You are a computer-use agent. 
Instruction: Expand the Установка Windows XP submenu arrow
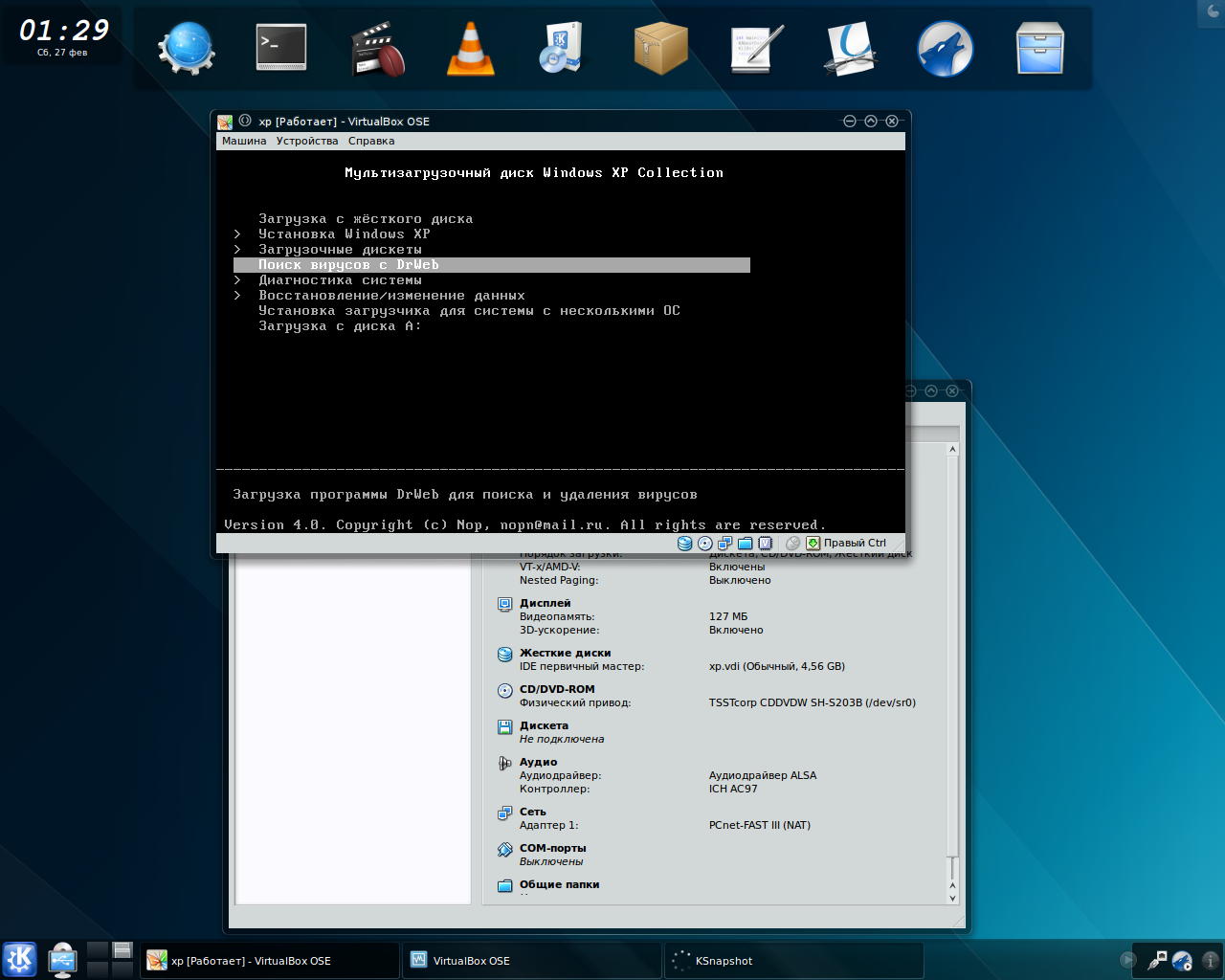click(x=237, y=234)
